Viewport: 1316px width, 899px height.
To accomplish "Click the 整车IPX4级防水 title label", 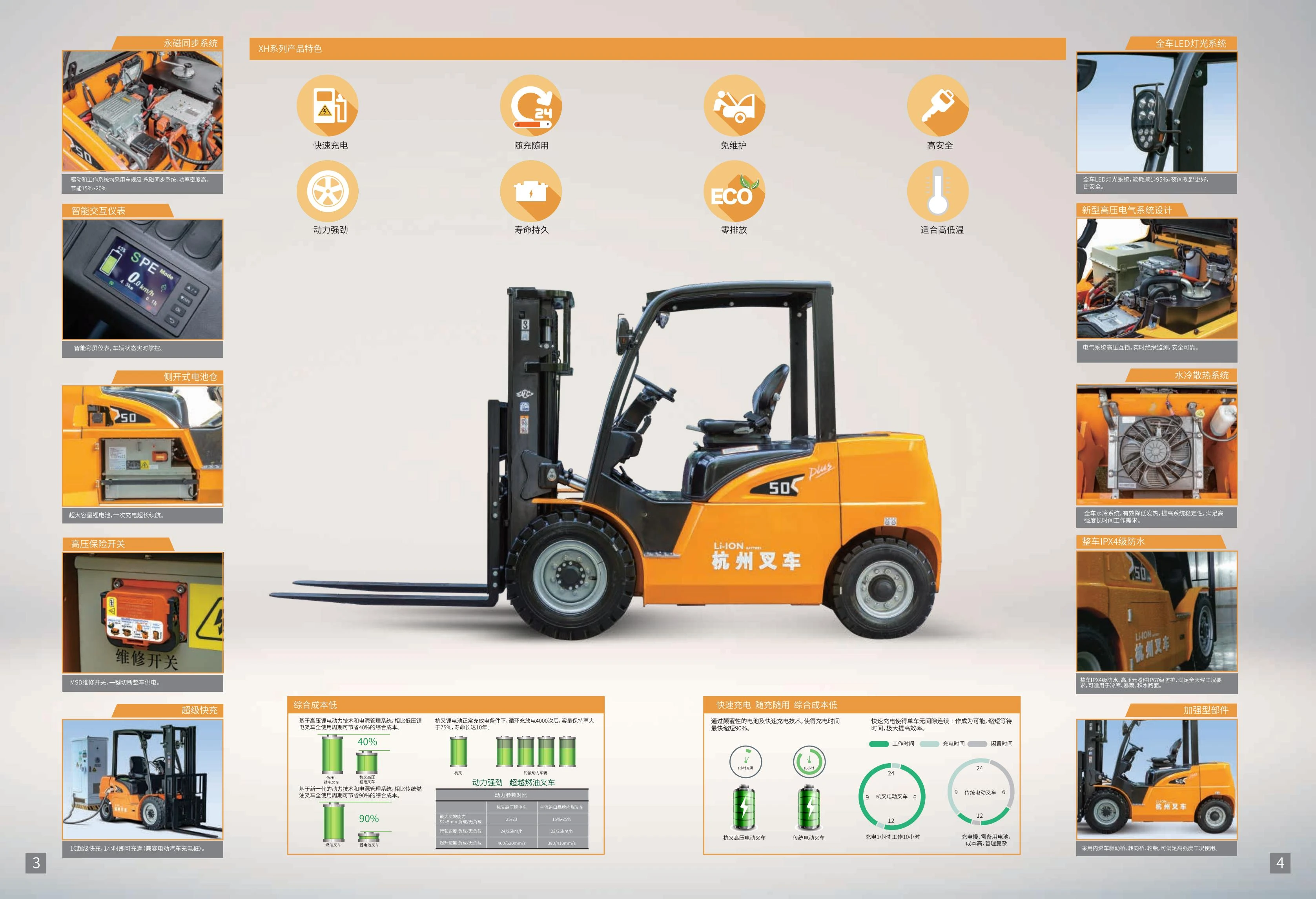I will [1113, 542].
